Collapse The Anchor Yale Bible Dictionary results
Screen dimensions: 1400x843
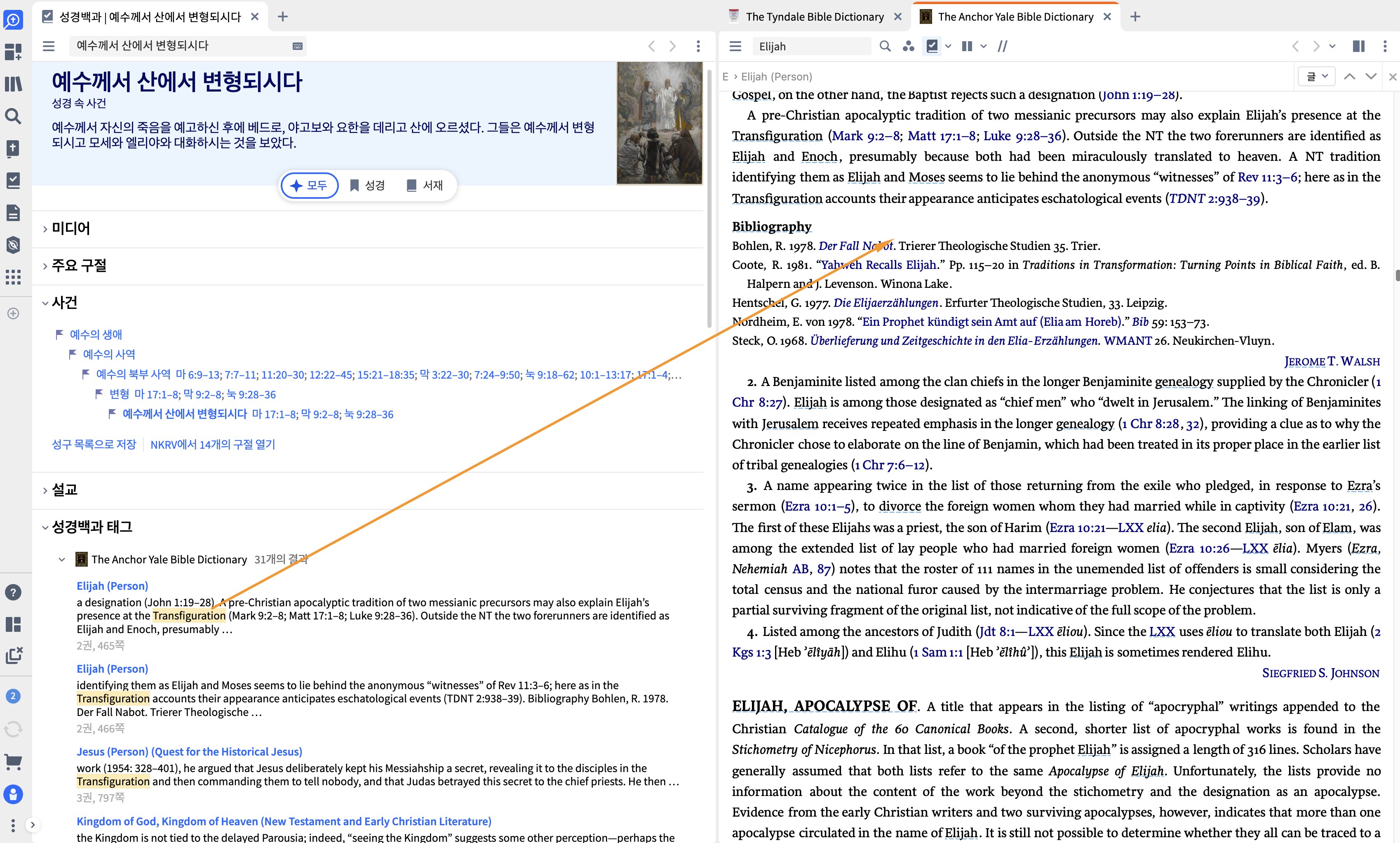[x=62, y=560]
